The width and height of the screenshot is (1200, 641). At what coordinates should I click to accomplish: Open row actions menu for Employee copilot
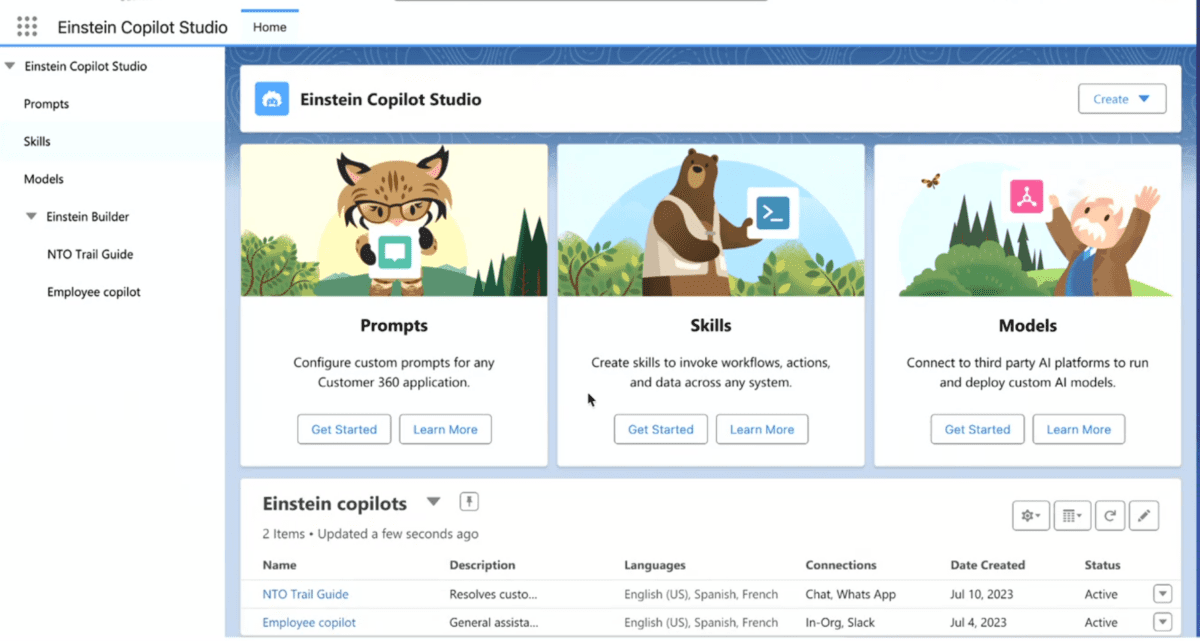1162,622
